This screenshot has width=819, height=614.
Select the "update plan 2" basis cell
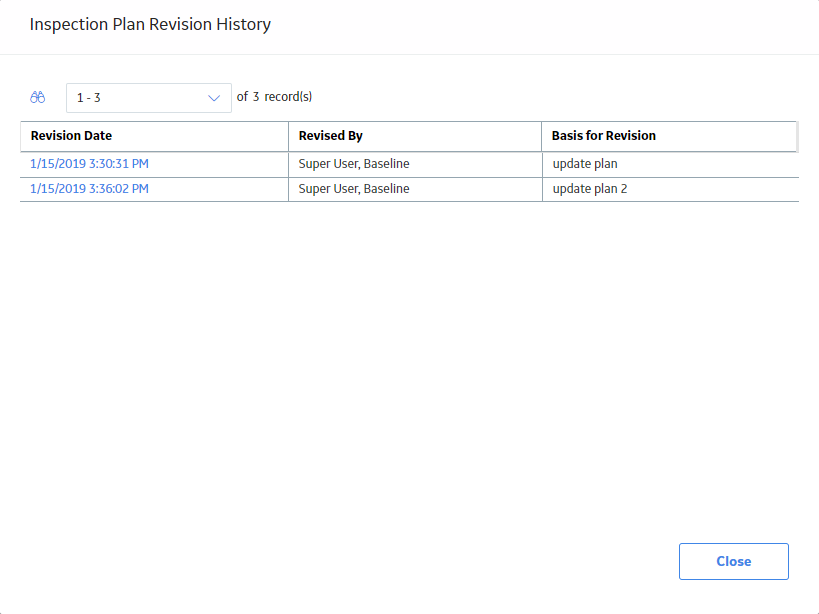coord(671,190)
